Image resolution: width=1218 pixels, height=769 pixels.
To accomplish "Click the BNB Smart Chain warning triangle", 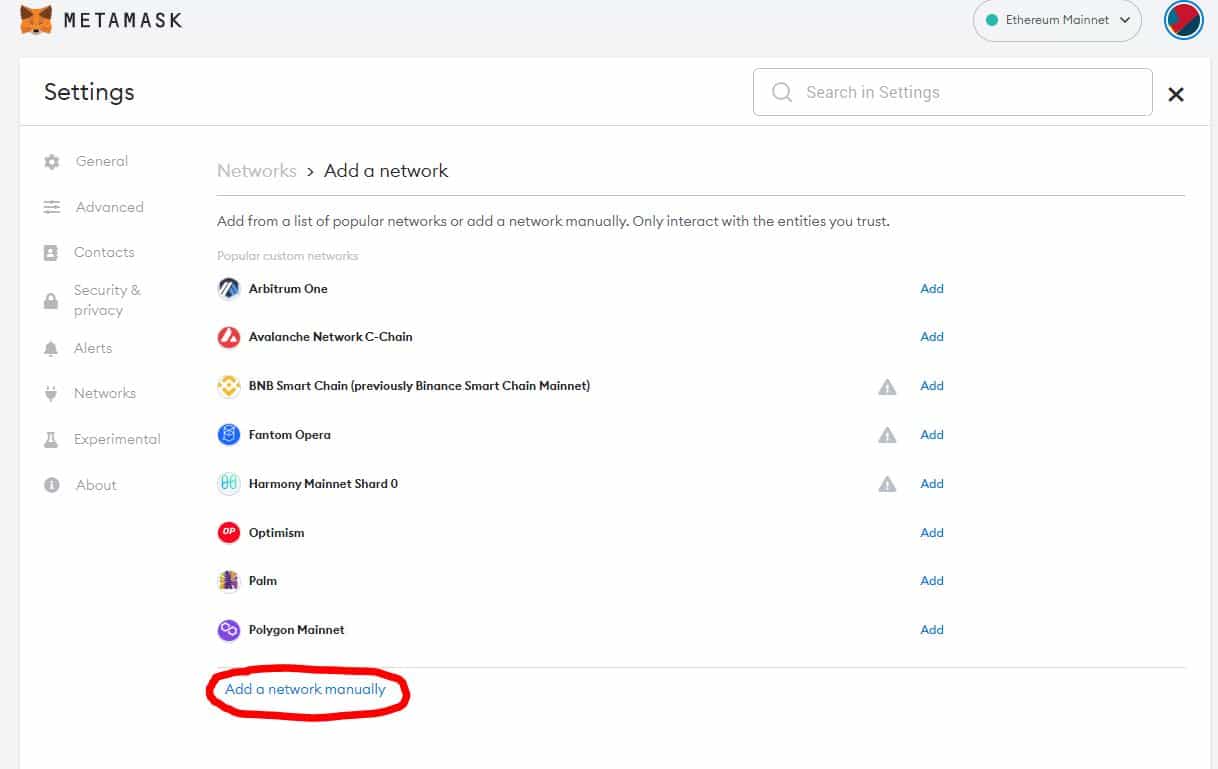I will pos(887,387).
